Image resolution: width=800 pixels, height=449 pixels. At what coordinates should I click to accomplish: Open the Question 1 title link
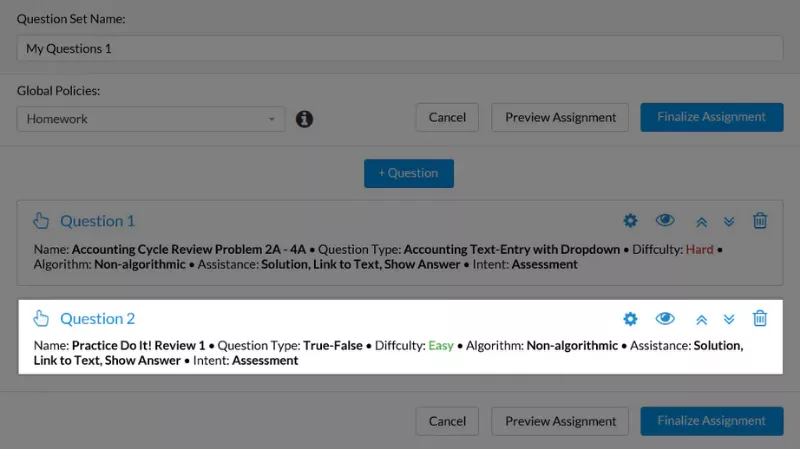click(97, 221)
